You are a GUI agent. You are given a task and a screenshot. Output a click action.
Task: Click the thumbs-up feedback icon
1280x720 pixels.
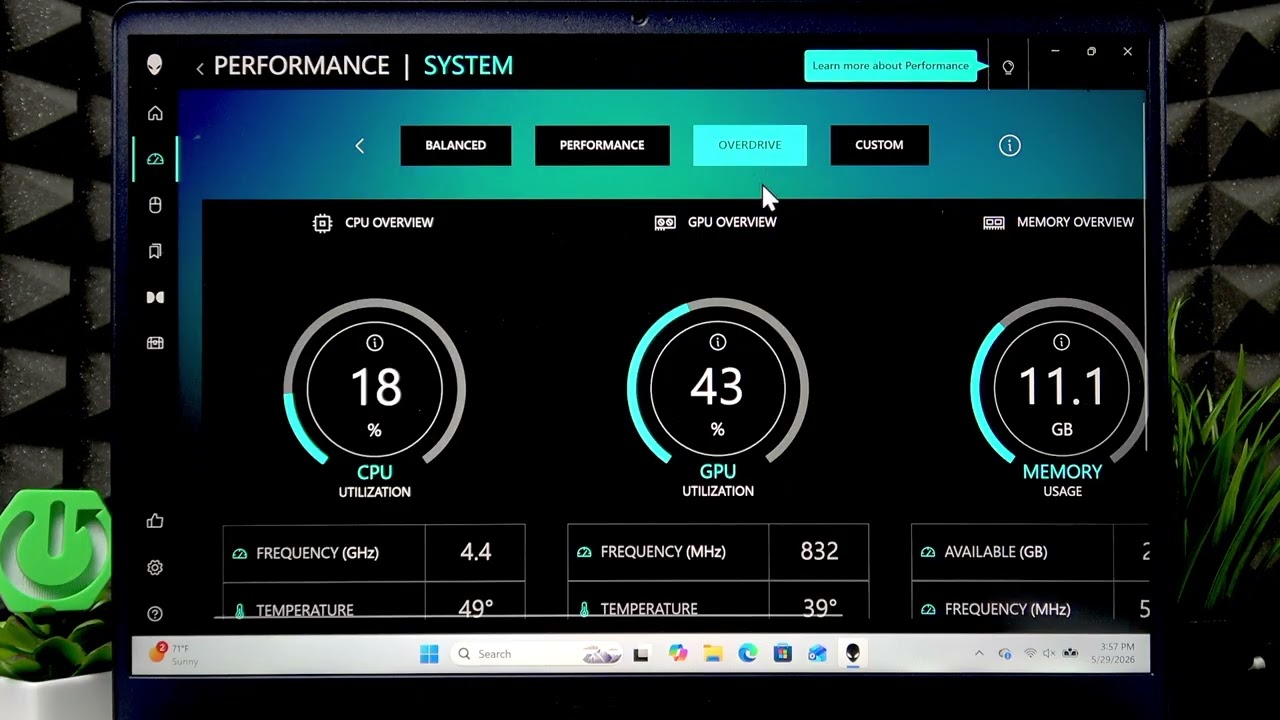point(155,521)
